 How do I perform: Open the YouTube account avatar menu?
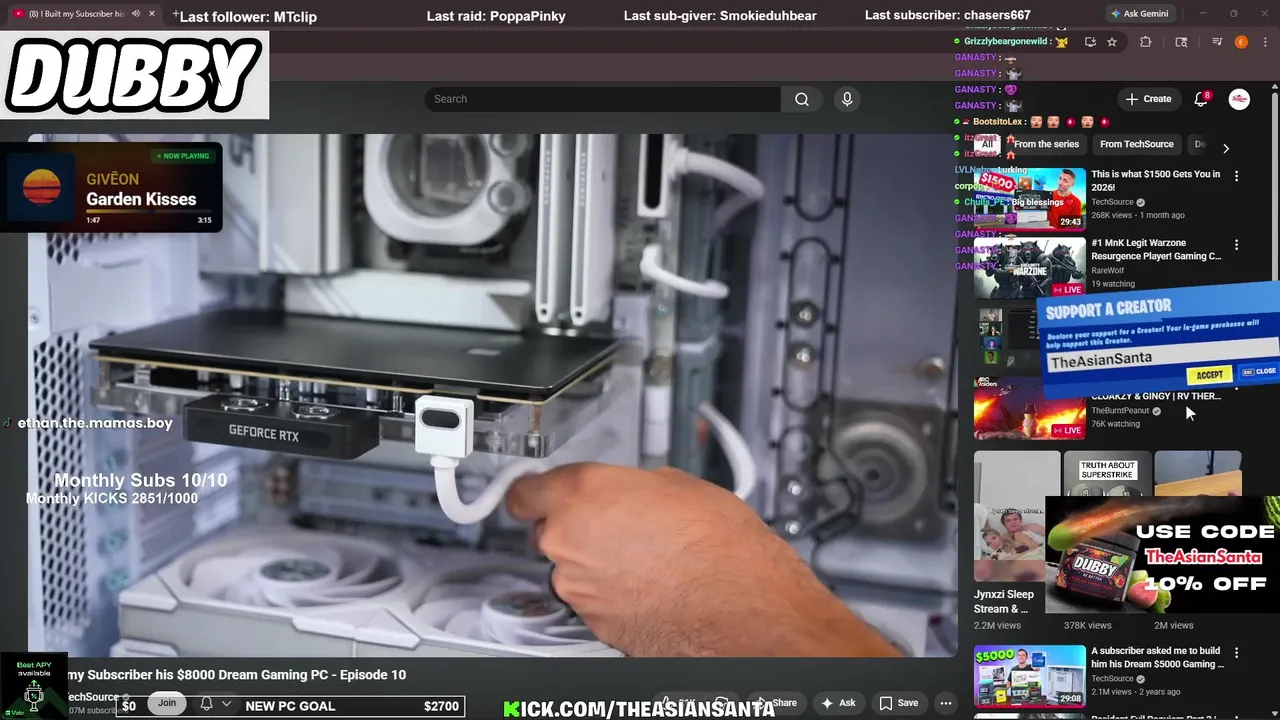[1239, 99]
